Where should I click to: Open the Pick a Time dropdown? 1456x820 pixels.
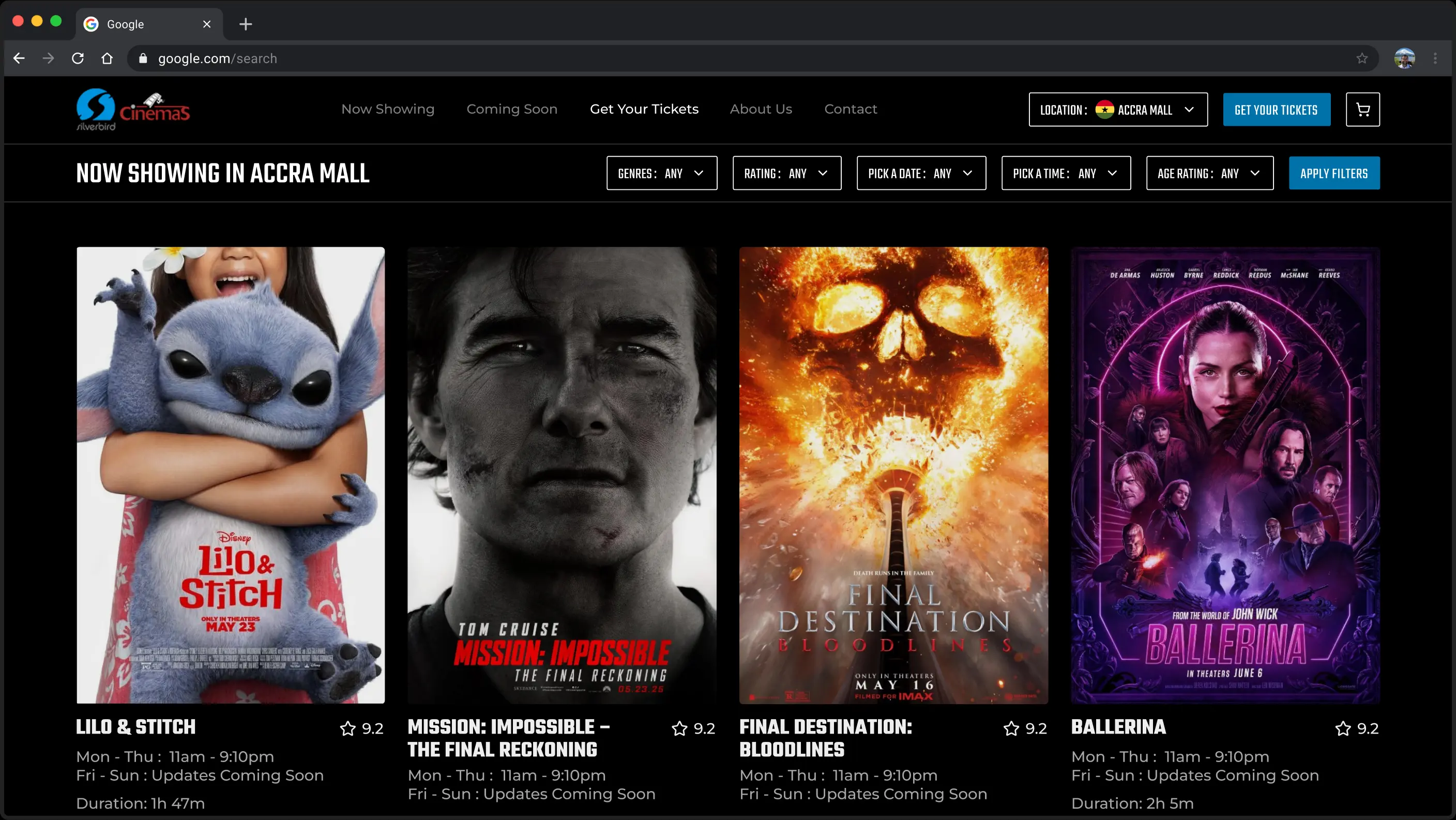1066,173
